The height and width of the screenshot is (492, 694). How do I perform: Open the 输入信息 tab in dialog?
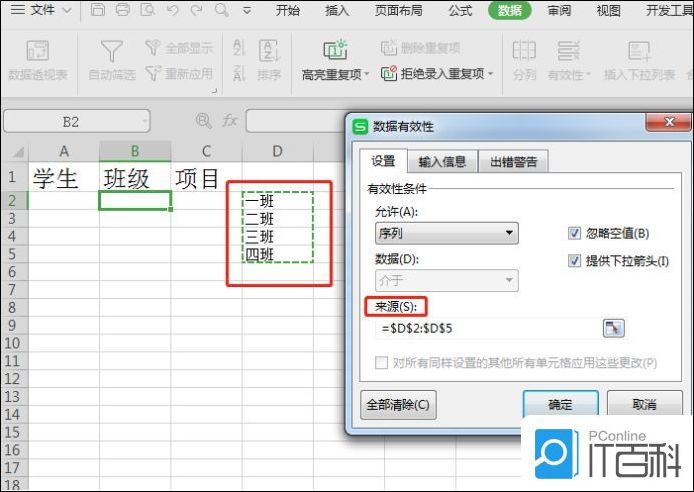(442, 162)
